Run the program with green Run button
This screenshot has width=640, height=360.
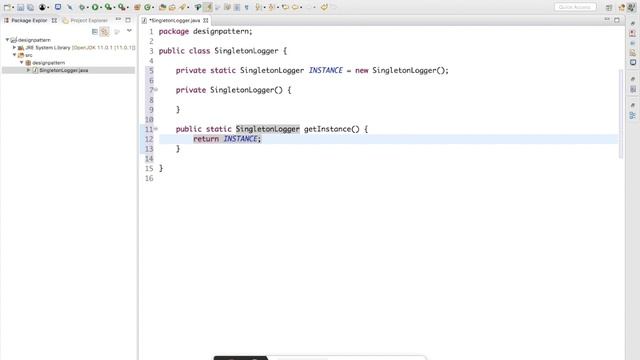pos(95,7)
